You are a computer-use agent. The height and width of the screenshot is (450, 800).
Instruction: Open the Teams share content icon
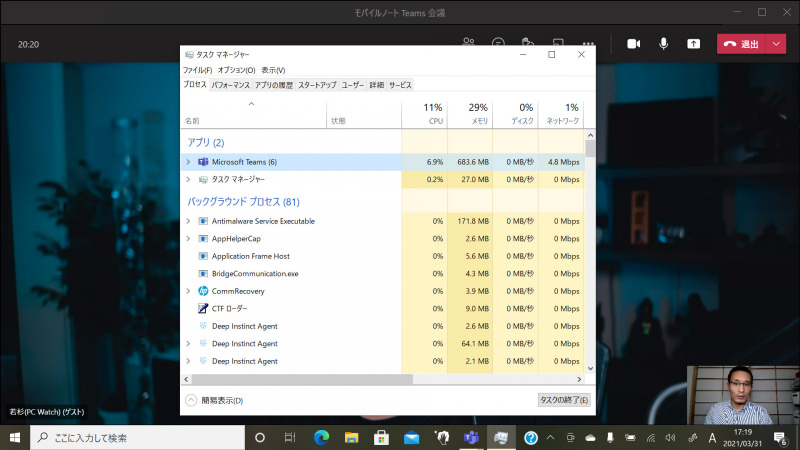tap(693, 44)
